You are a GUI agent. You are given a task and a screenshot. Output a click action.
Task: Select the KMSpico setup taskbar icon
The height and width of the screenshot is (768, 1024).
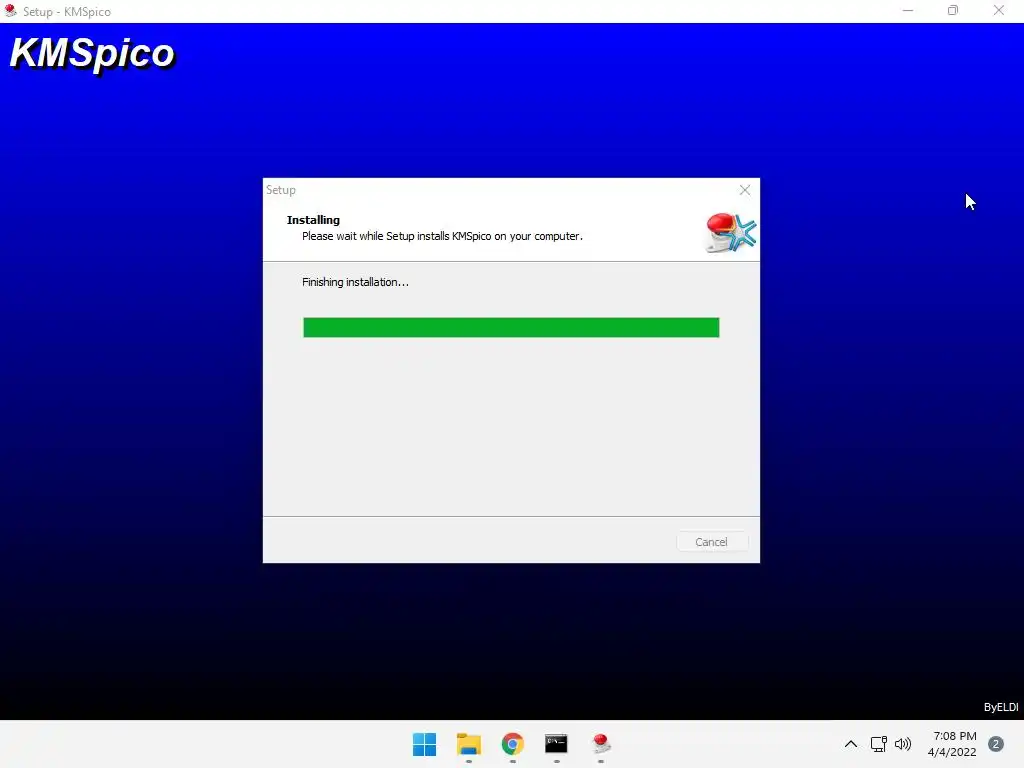coord(601,744)
